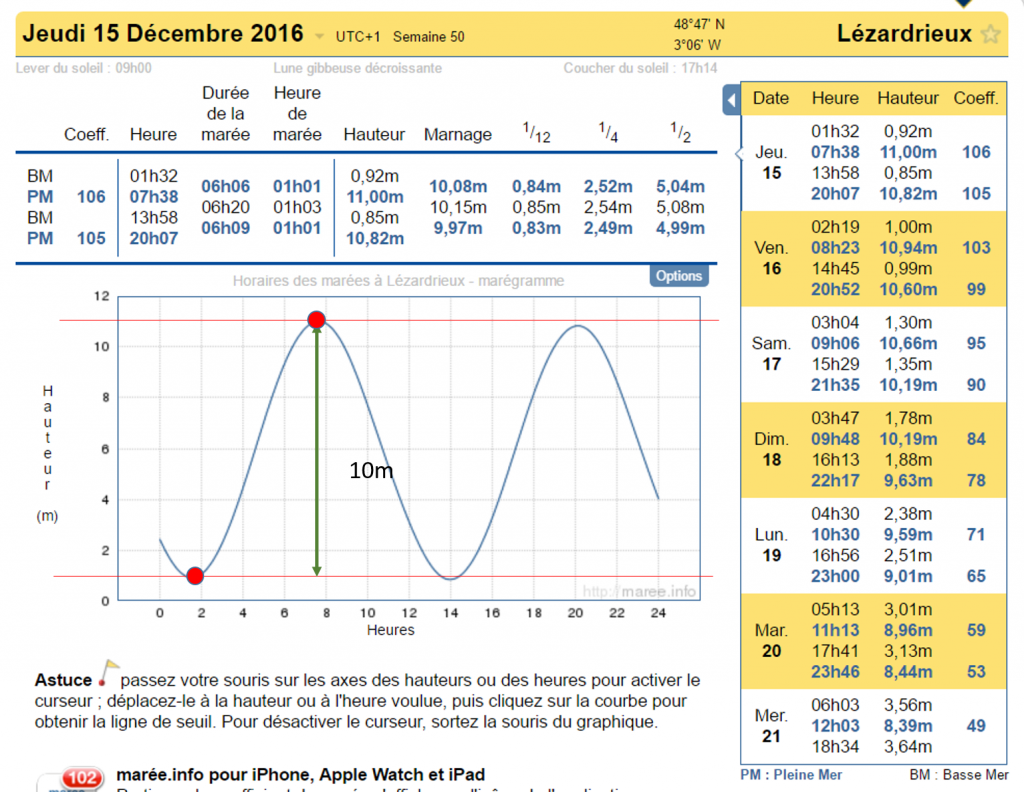
Task: Click the UTC+1 timezone label
Action: coord(358,37)
